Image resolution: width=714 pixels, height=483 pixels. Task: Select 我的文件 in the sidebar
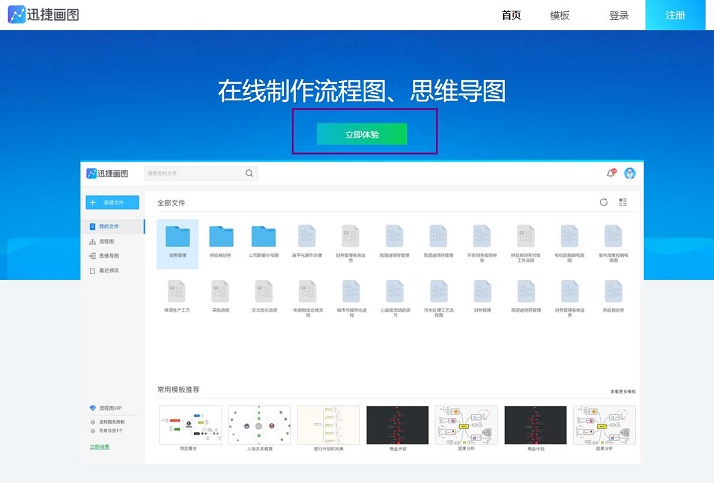(x=113, y=226)
